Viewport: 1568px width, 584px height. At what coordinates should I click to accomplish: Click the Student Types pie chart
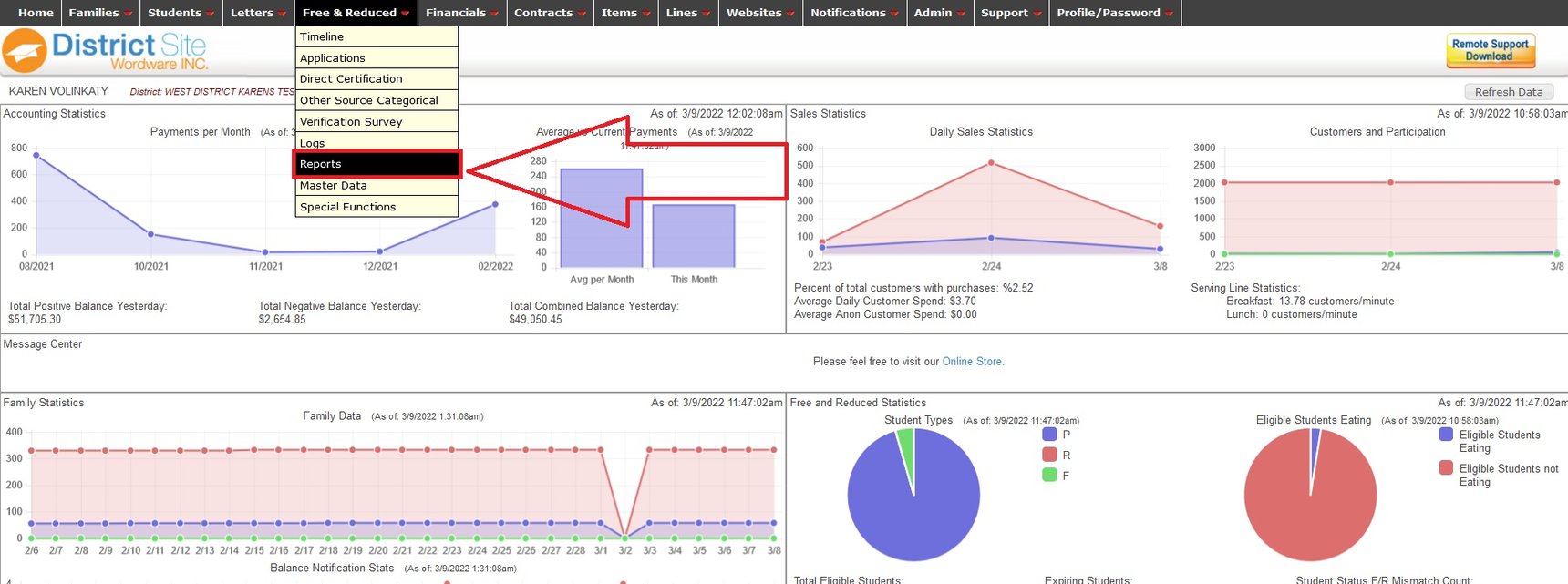(913, 496)
